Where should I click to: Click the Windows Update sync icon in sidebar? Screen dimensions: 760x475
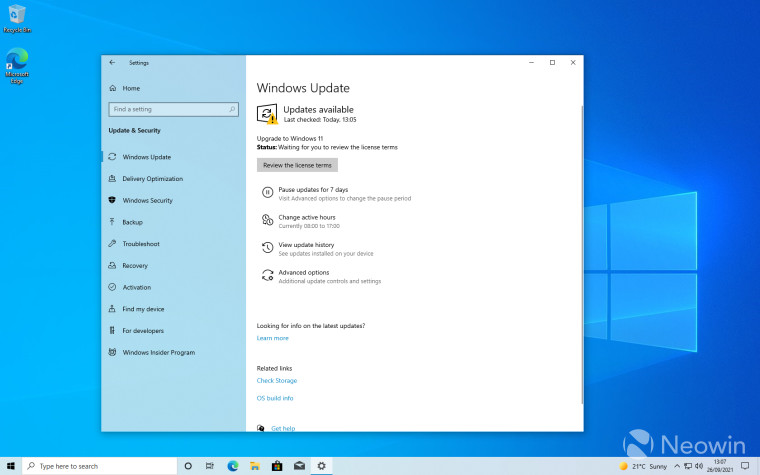tap(112, 157)
